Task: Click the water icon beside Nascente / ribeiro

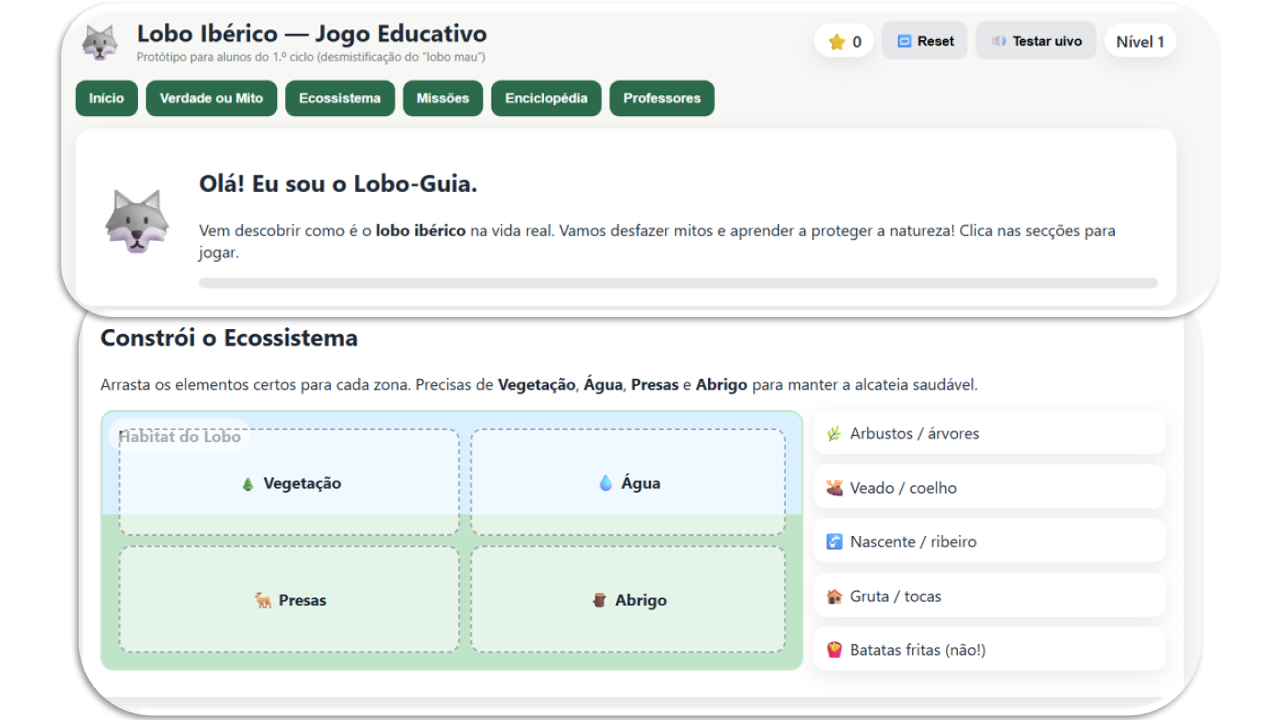Action: 834,542
